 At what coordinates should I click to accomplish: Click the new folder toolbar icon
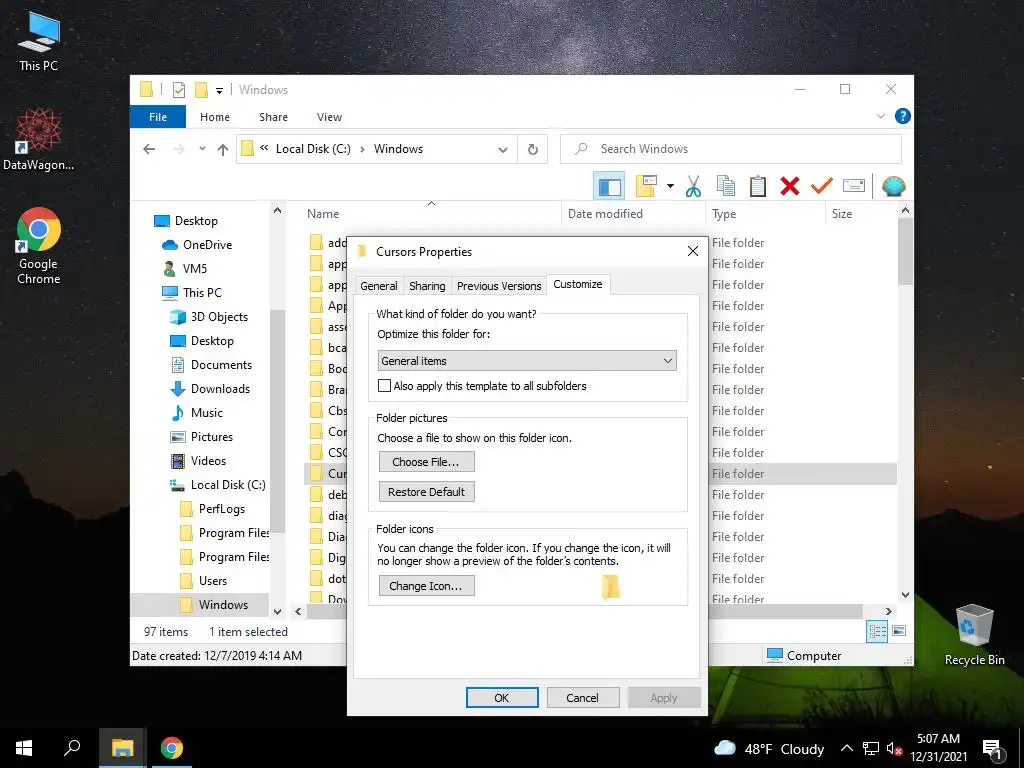(x=646, y=187)
